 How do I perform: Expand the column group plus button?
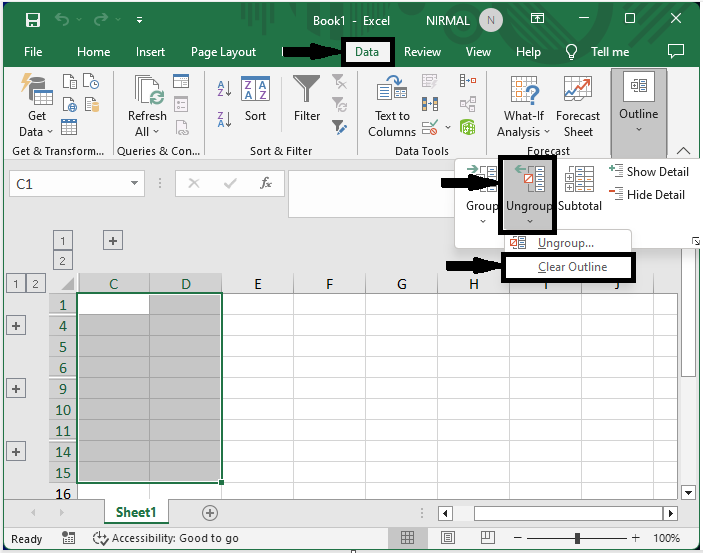(113, 241)
